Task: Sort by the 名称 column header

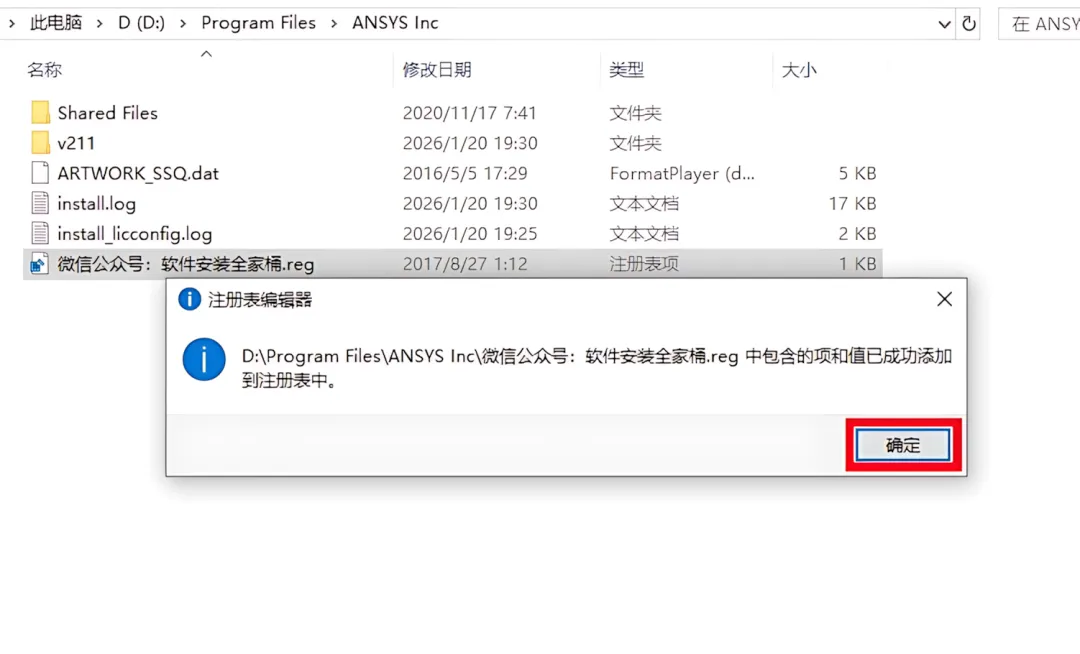Action: coord(44,70)
